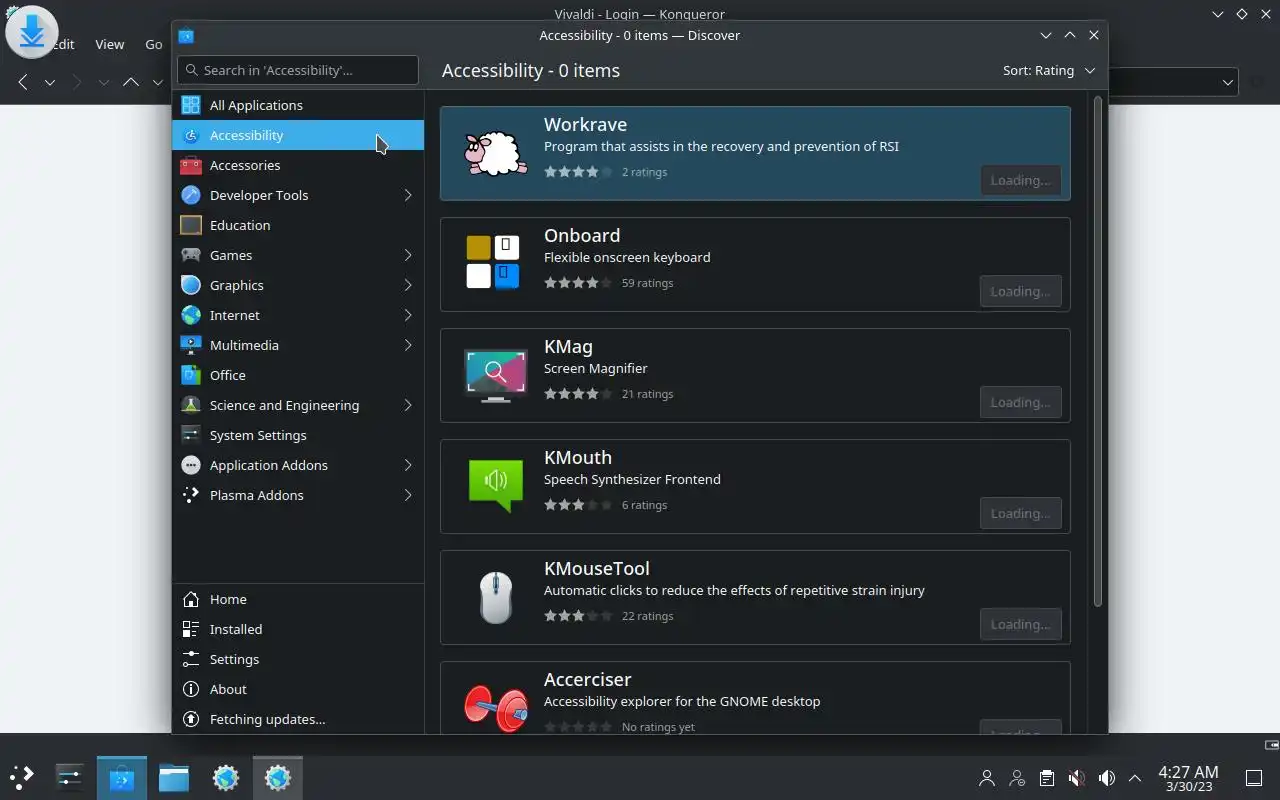This screenshot has width=1280, height=800.
Task: Click the Fetching updates globe icon
Action: tap(191, 719)
